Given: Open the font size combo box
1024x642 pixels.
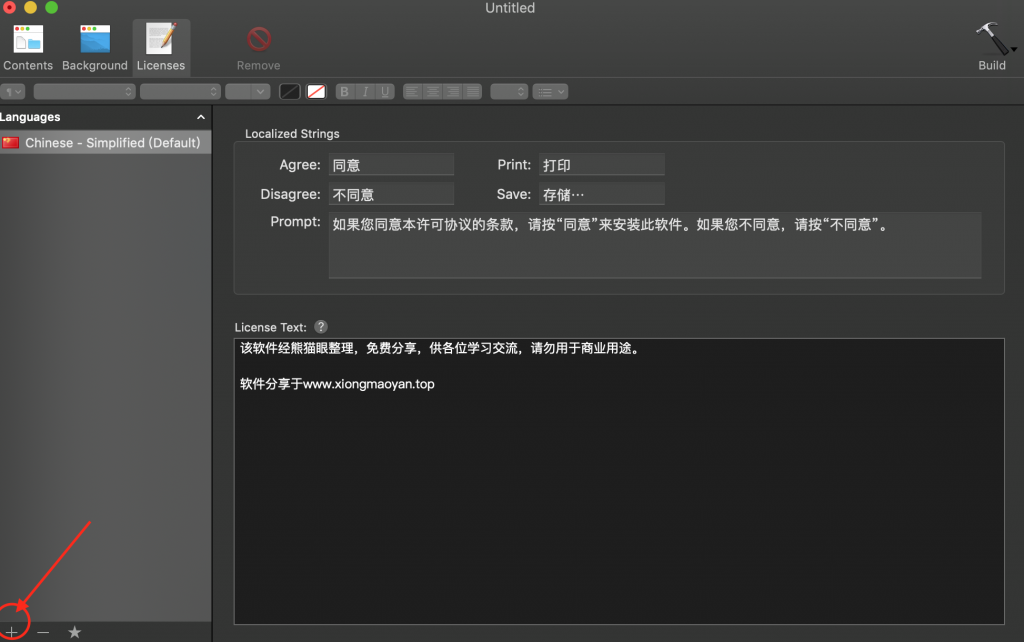Looking at the screenshot, I should tap(248, 91).
